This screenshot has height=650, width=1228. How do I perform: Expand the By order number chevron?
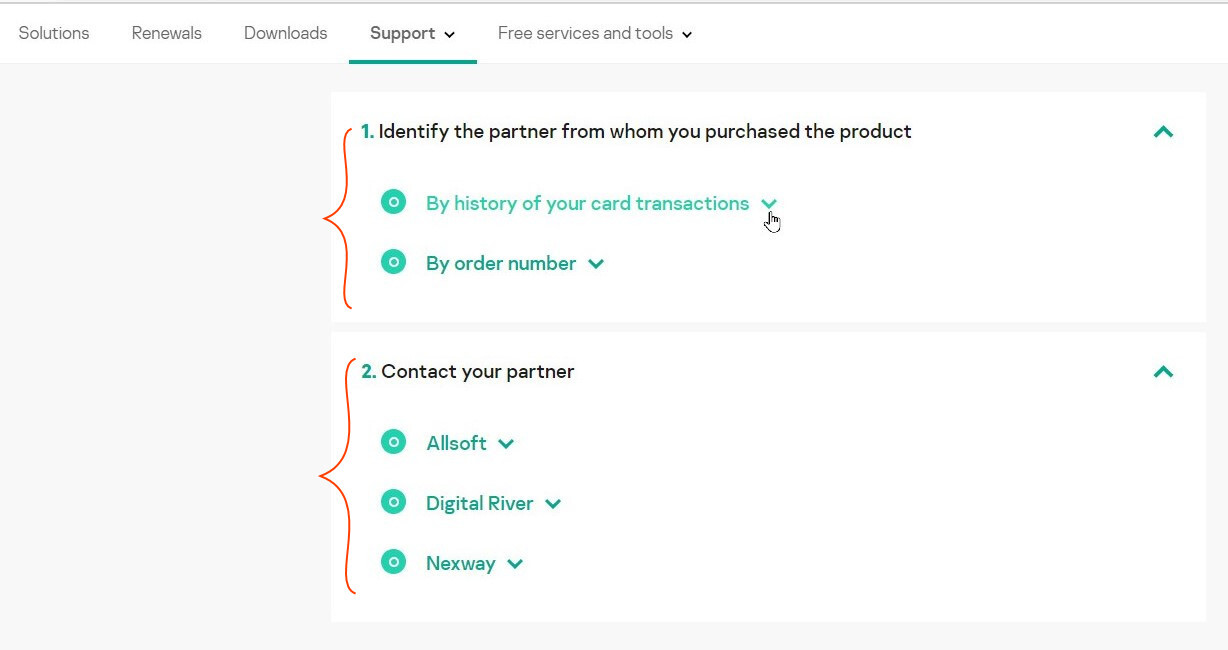click(596, 264)
